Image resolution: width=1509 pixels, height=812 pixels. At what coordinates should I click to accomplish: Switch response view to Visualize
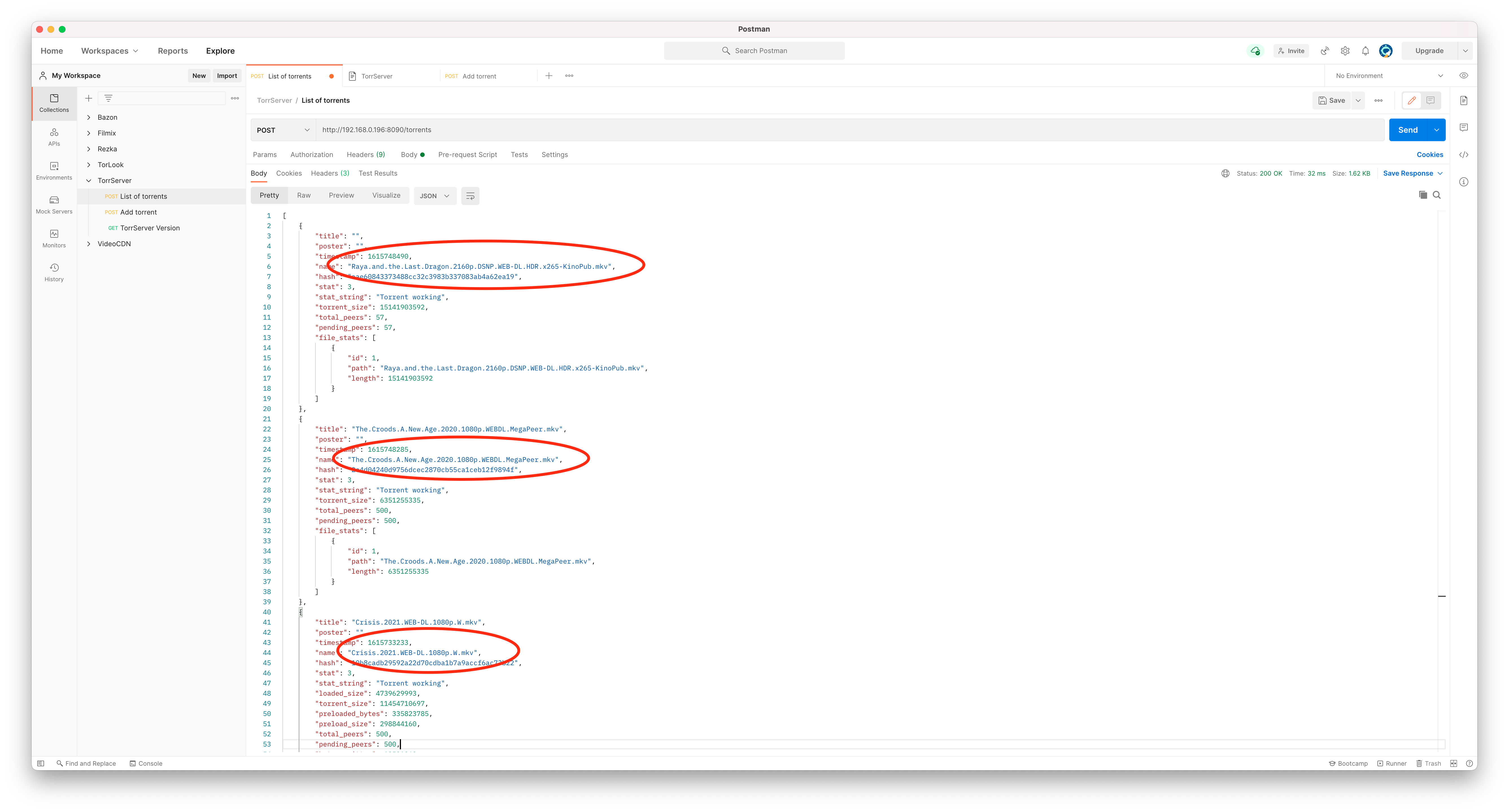coord(386,196)
